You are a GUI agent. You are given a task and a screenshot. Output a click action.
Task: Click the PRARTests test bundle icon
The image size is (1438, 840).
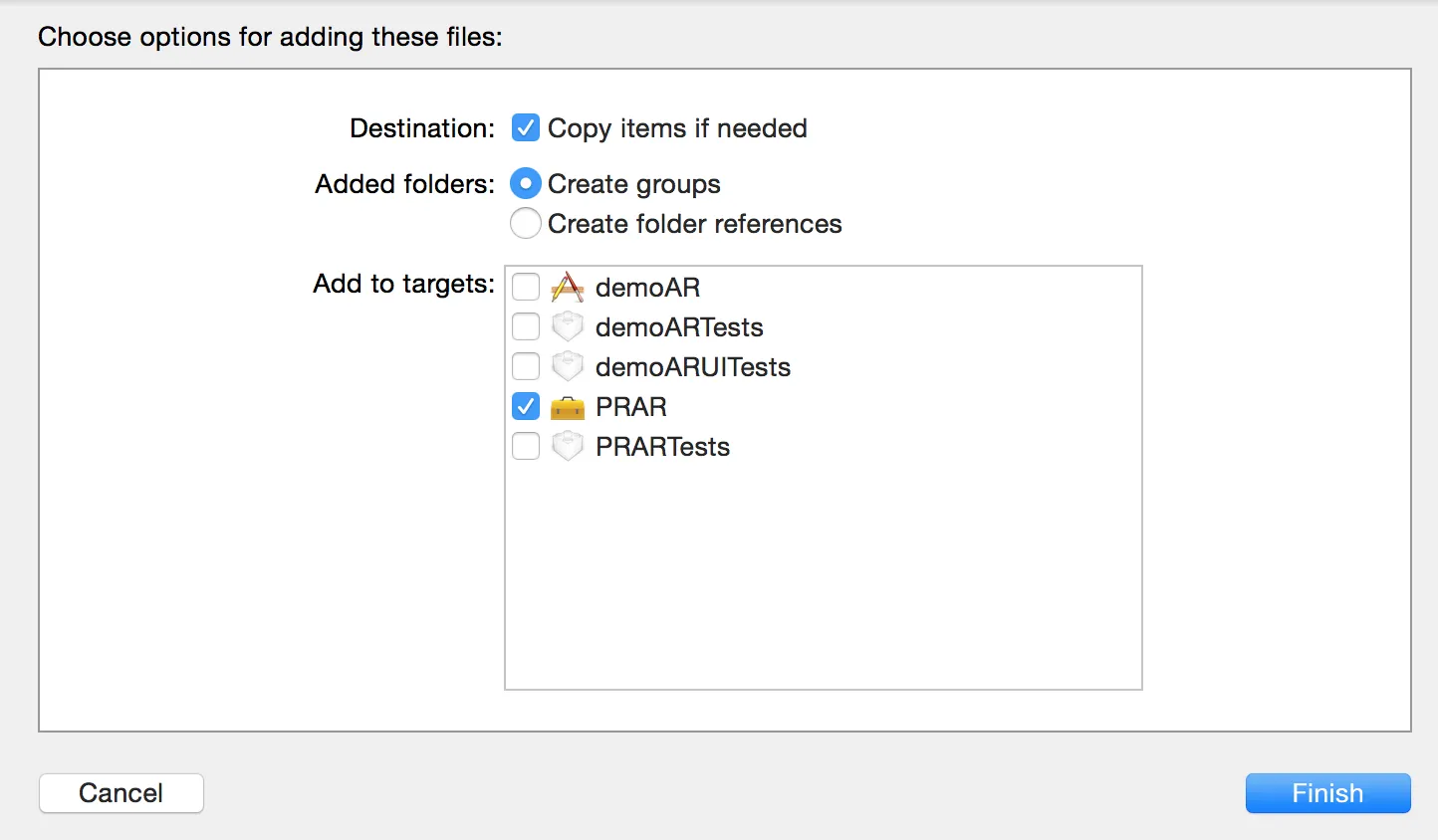pos(567,447)
